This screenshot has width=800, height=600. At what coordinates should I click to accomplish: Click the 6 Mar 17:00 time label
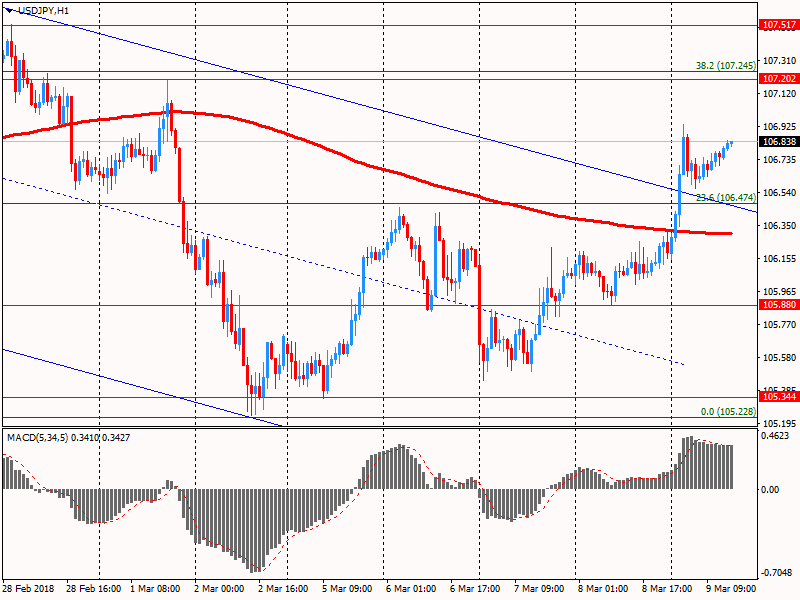[x=475, y=589]
